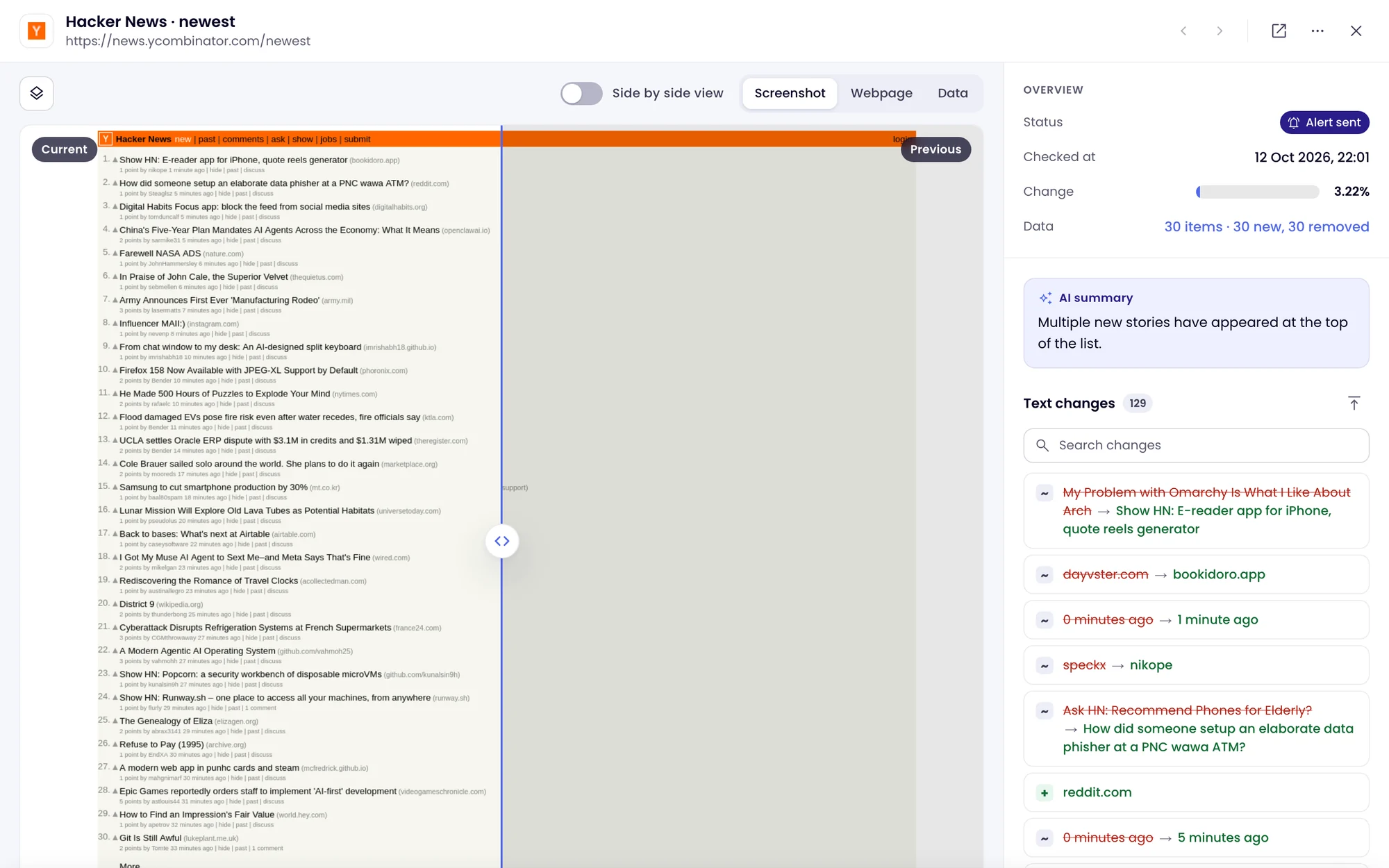Viewport: 1389px width, 868px height.
Task: Select the Omarchy to E-reader change
Action: point(1196,510)
